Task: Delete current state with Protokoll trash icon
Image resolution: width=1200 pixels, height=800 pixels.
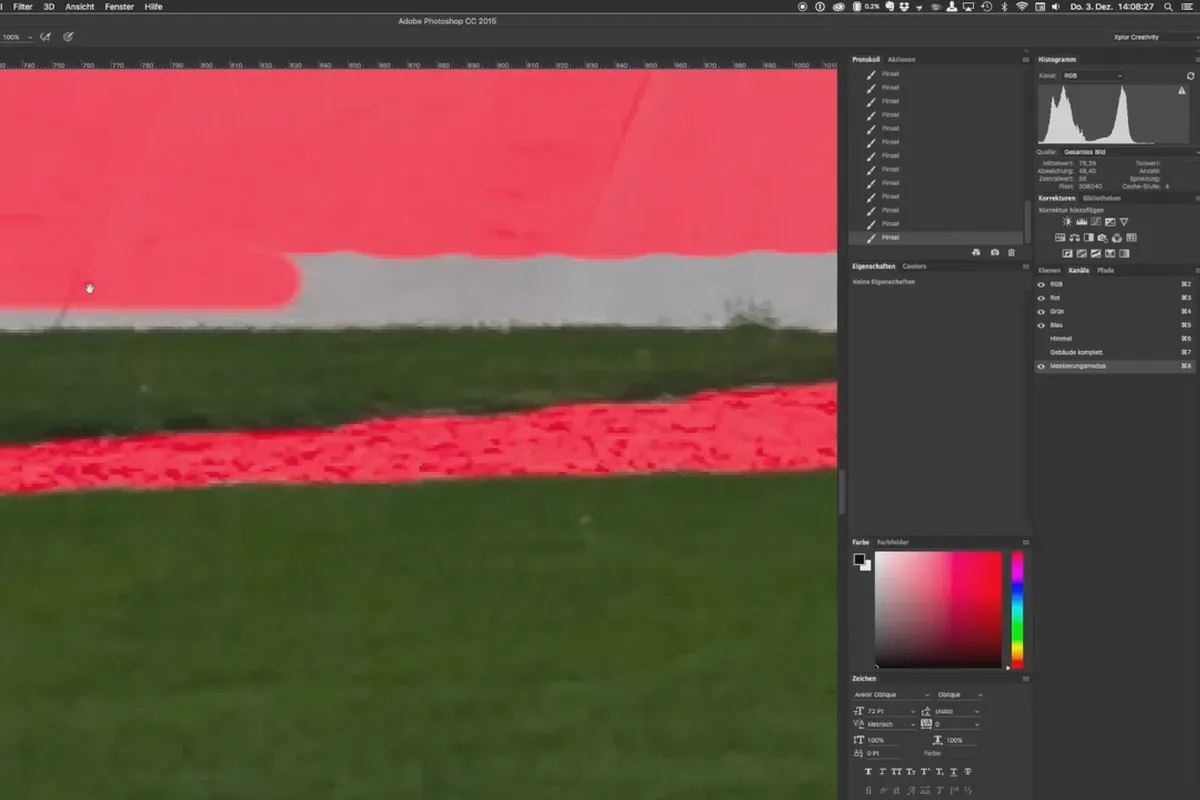Action: [1011, 253]
